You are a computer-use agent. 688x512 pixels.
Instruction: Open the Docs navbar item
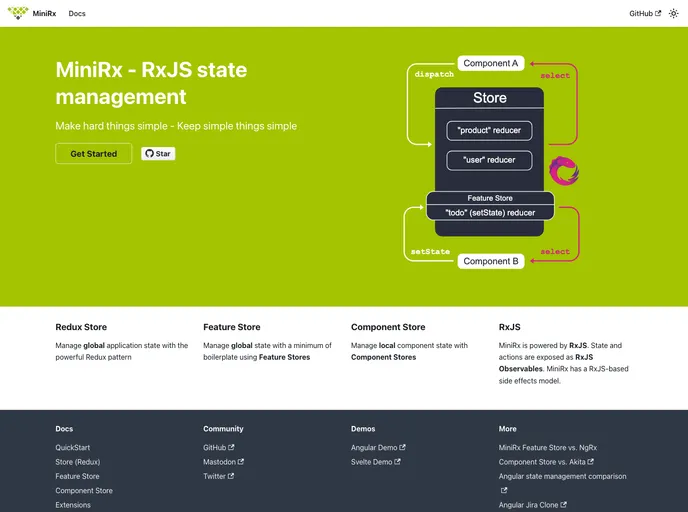click(x=77, y=14)
